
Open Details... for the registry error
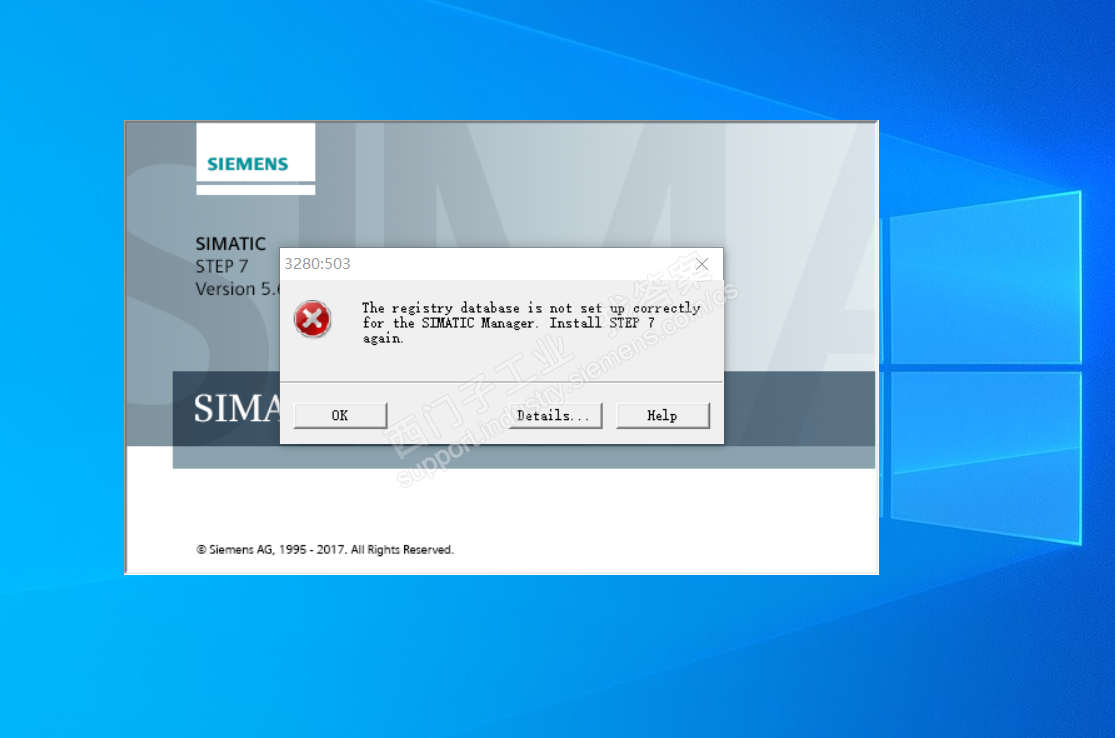click(555, 415)
